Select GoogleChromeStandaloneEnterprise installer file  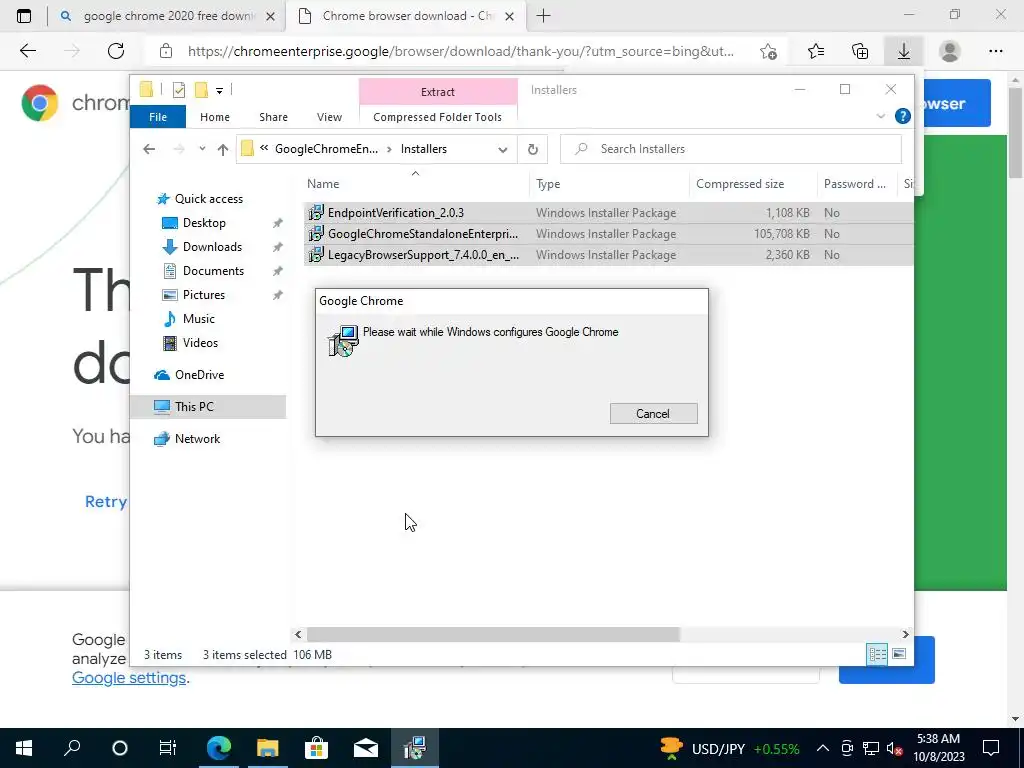point(609,234)
